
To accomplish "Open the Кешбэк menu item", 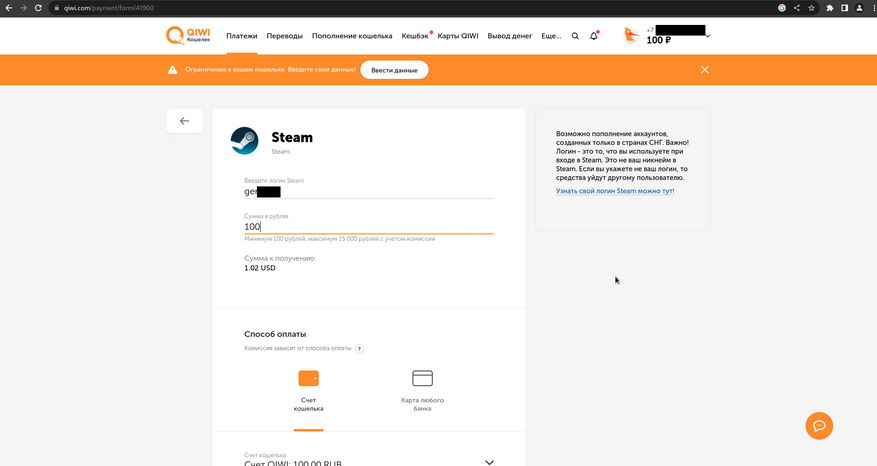I will (415, 36).
